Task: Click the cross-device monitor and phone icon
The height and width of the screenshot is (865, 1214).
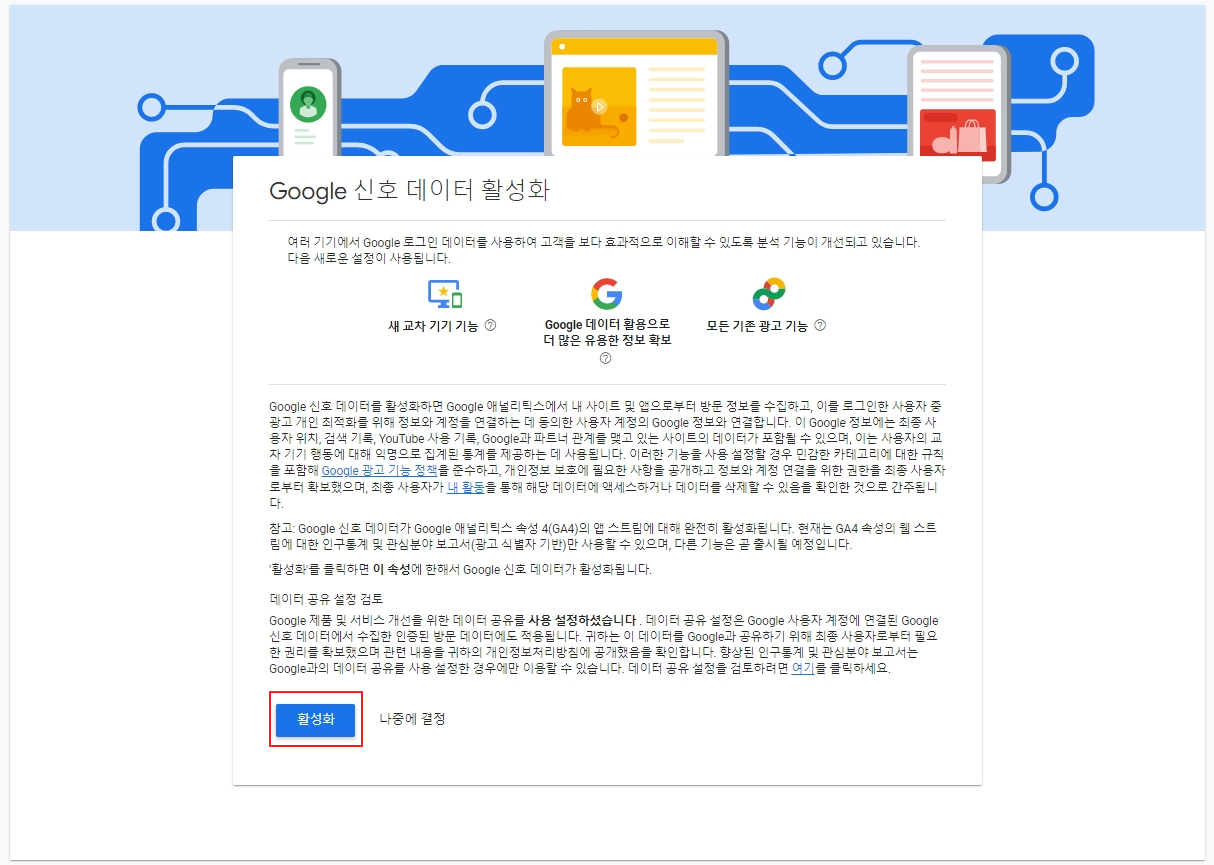Action: 445,294
